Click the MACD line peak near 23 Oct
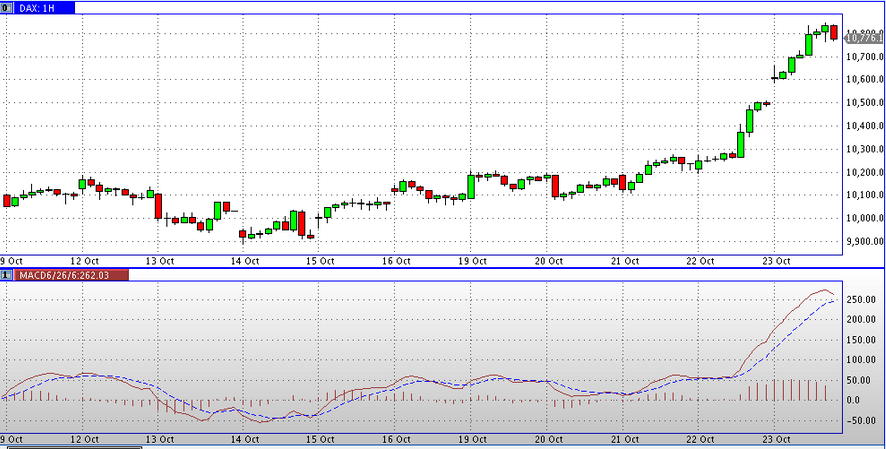 824,291
